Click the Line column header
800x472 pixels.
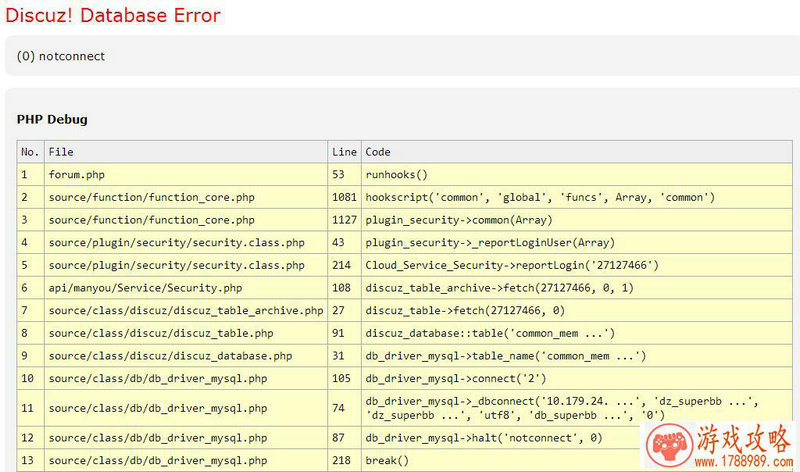344,152
